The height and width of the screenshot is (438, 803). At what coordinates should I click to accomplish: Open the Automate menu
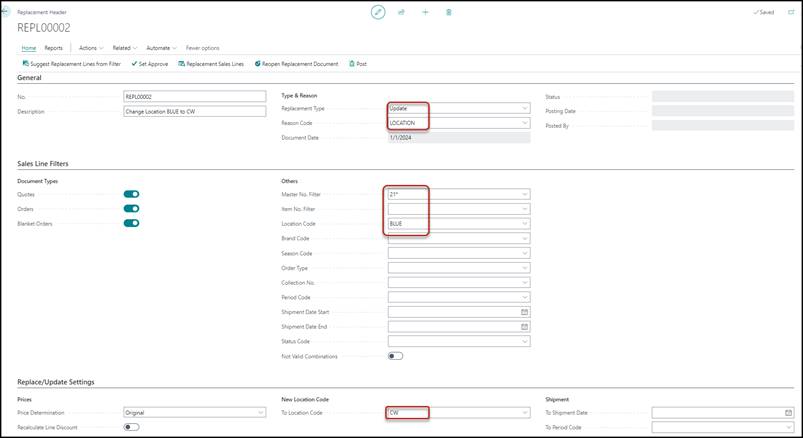161,48
